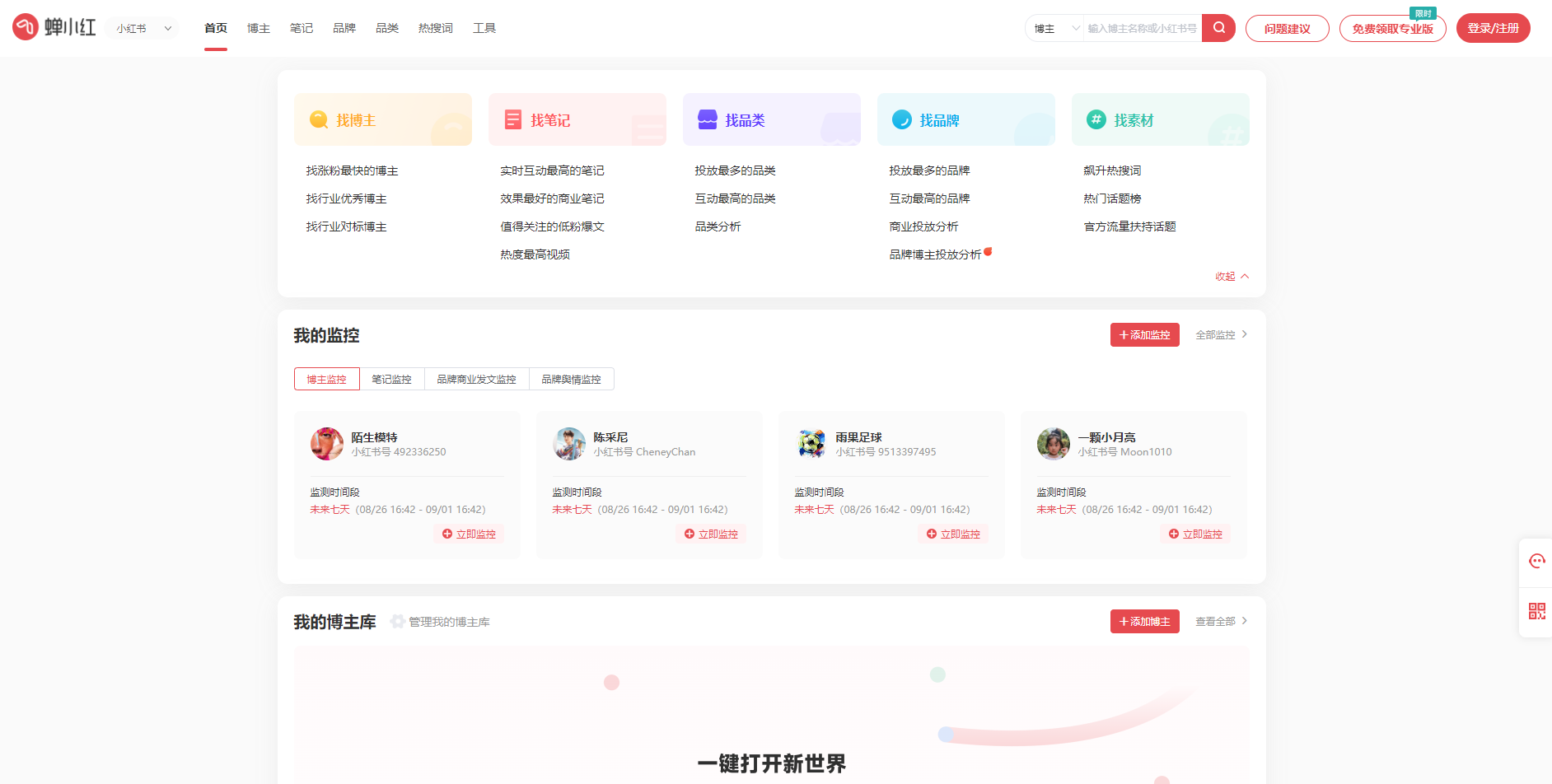
Task: Click the red search magnifier button
Action: tap(1218, 28)
